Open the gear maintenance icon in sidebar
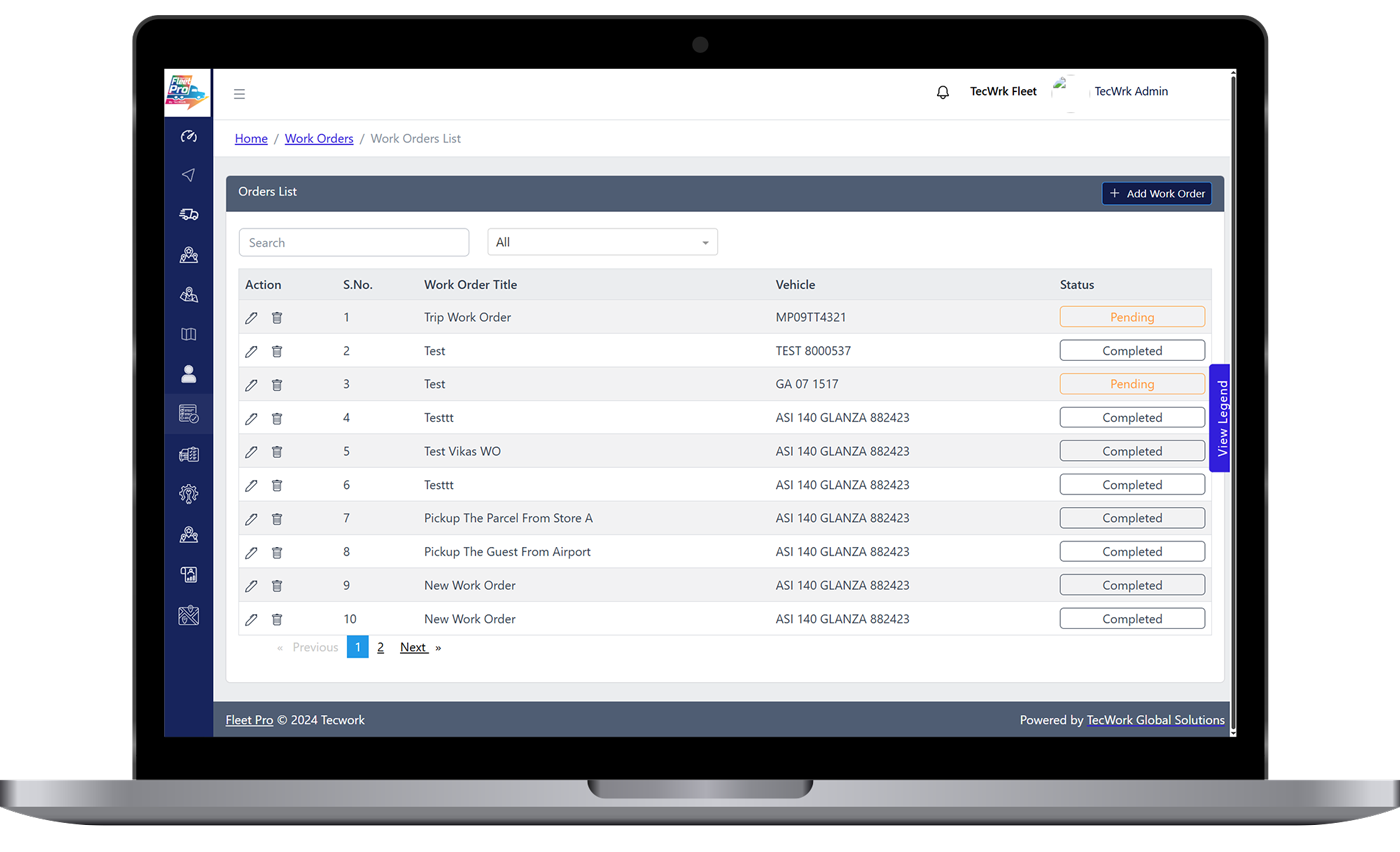 coord(189,493)
